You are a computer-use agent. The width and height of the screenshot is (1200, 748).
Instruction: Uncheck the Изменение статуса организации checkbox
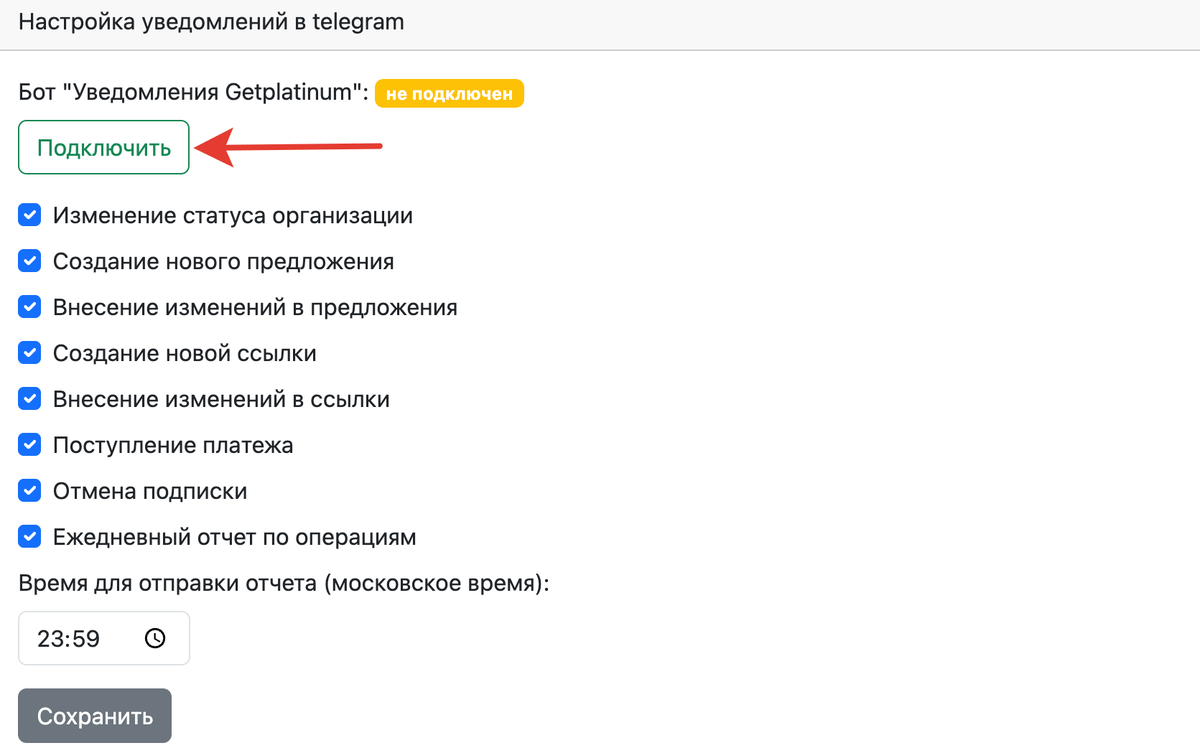(30, 215)
